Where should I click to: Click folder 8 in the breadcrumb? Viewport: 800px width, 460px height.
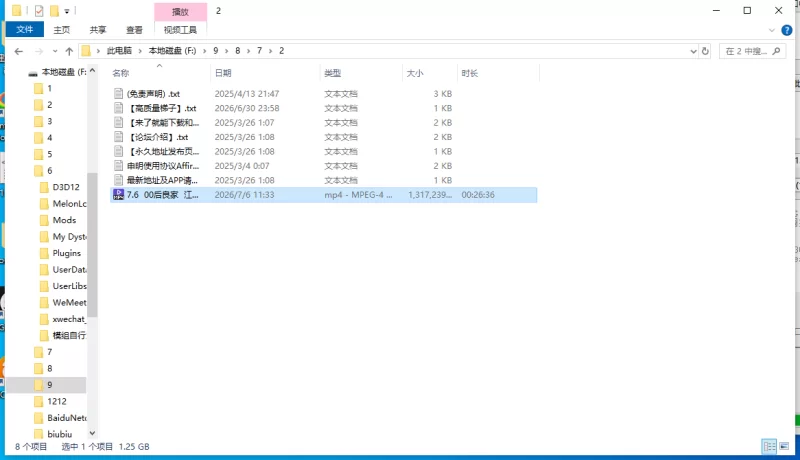click(238, 51)
